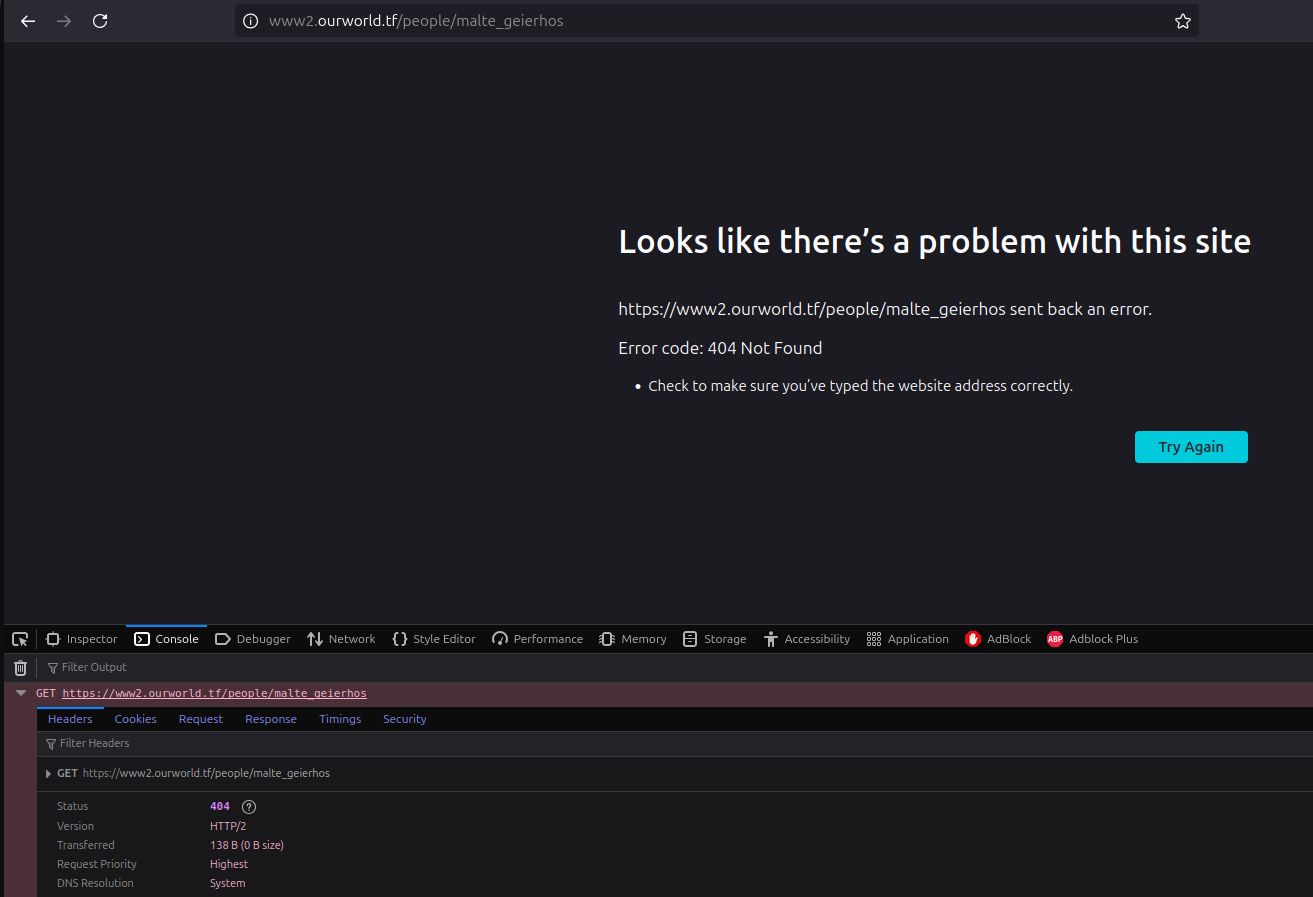Open the logged request URL link
The height and width of the screenshot is (897, 1313).
click(x=214, y=693)
